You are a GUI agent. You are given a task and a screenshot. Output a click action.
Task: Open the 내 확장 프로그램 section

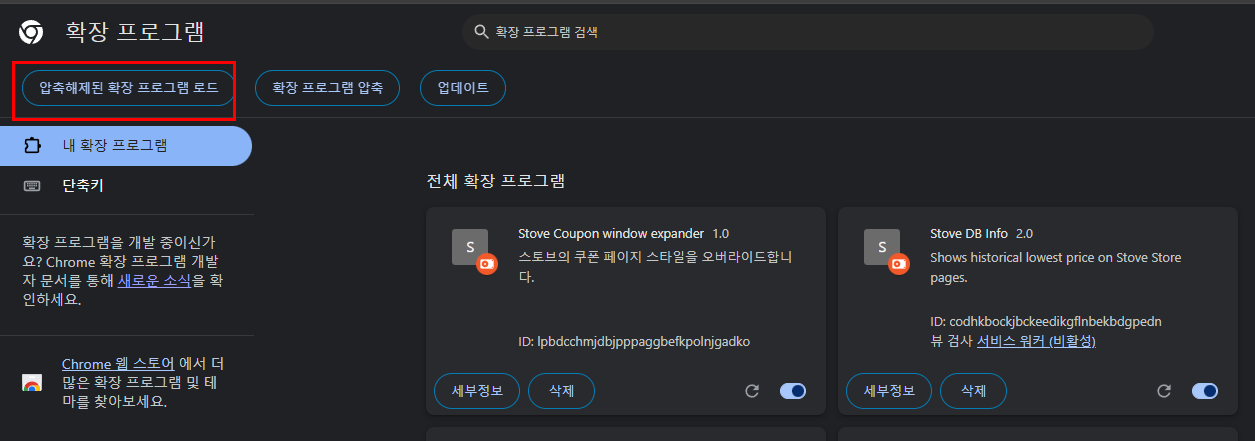click(126, 145)
